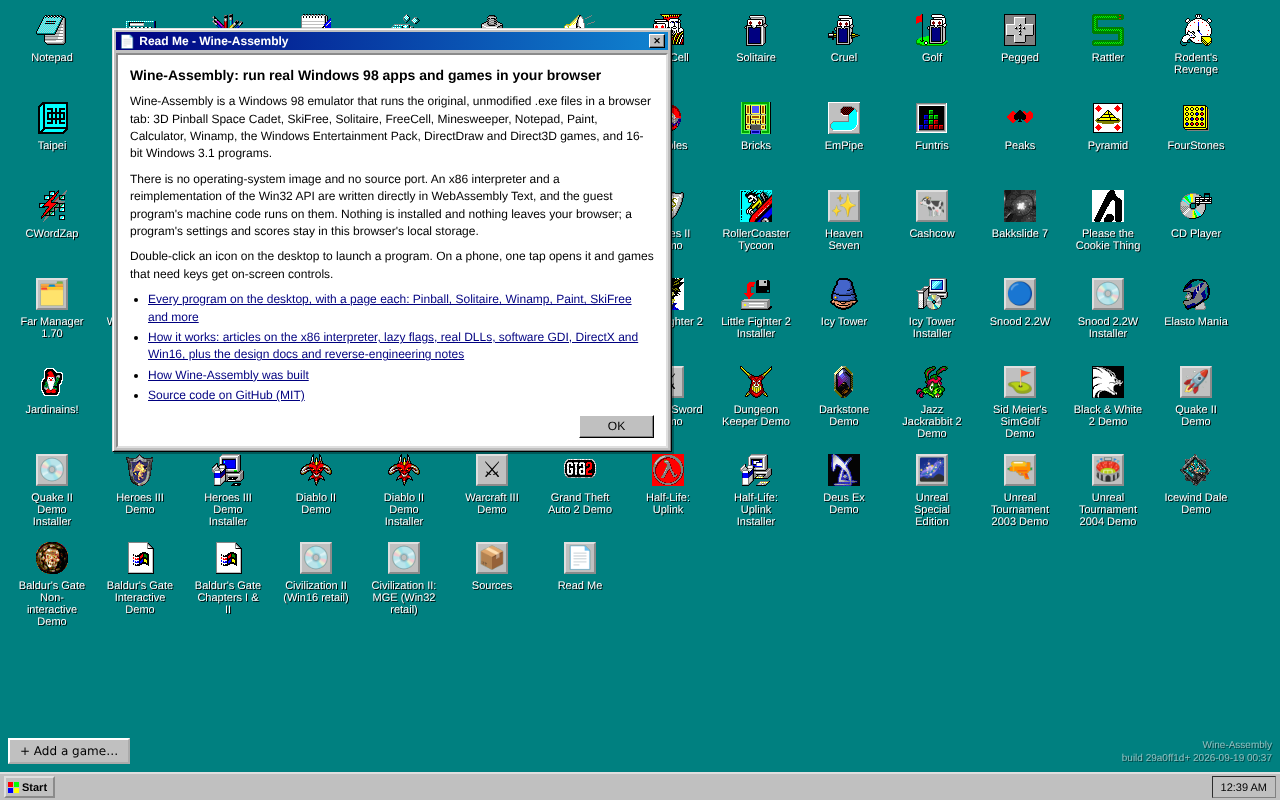
Task: Launch the Snood 2.2W game icon
Action: [1020, 294]
